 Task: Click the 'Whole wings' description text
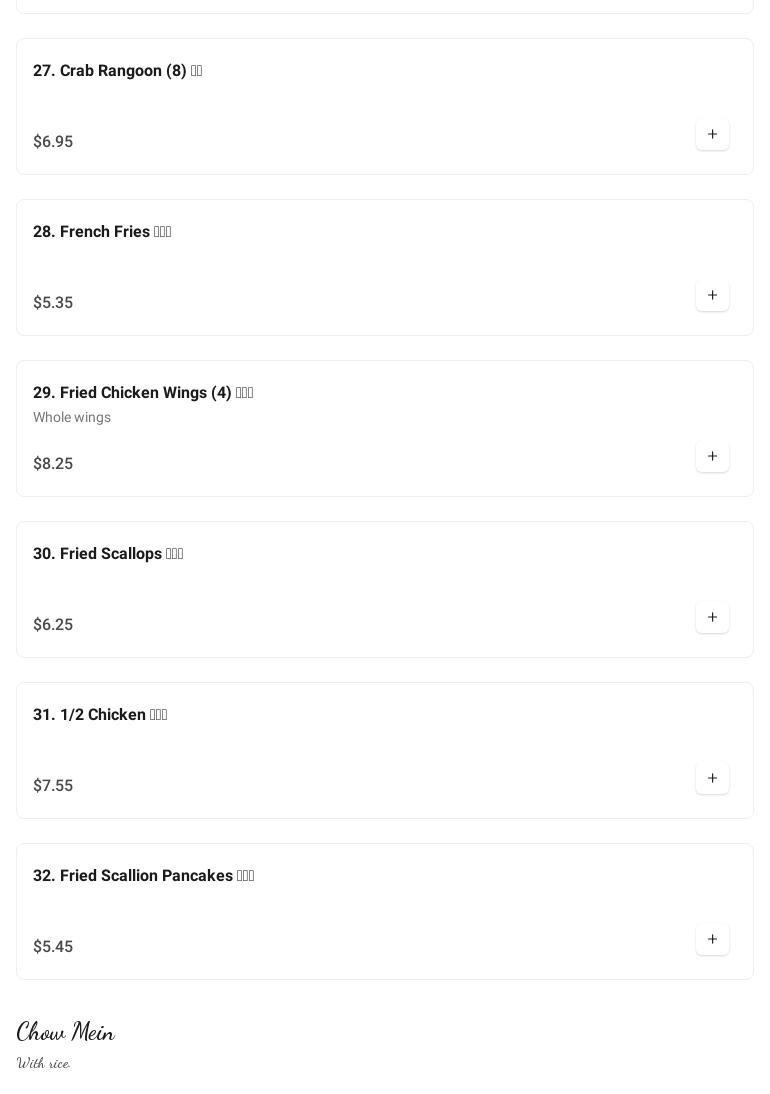(x=72, y=418)
